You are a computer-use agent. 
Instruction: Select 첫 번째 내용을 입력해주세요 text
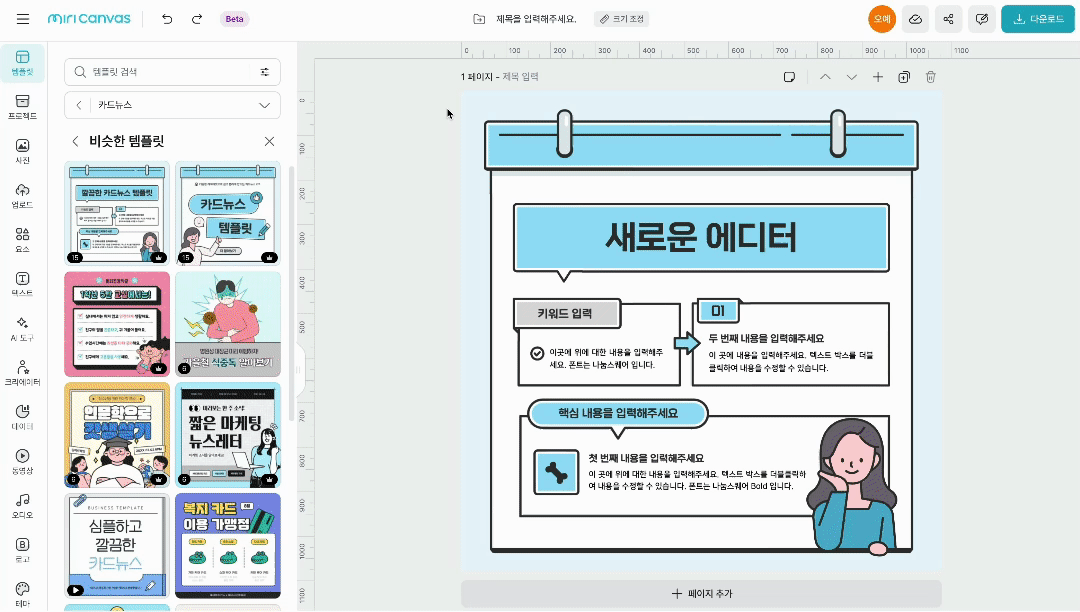coord(646,458)
